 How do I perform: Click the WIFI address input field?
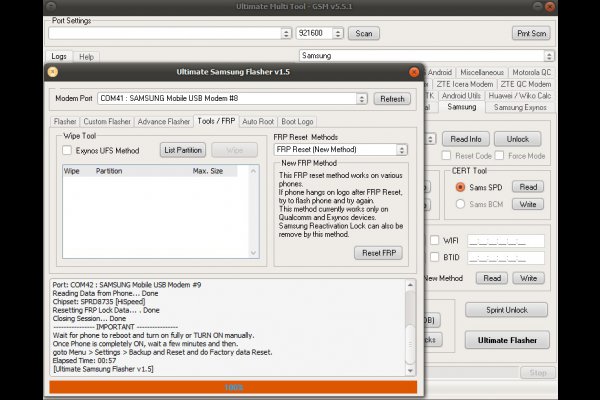tap(505, 241)
